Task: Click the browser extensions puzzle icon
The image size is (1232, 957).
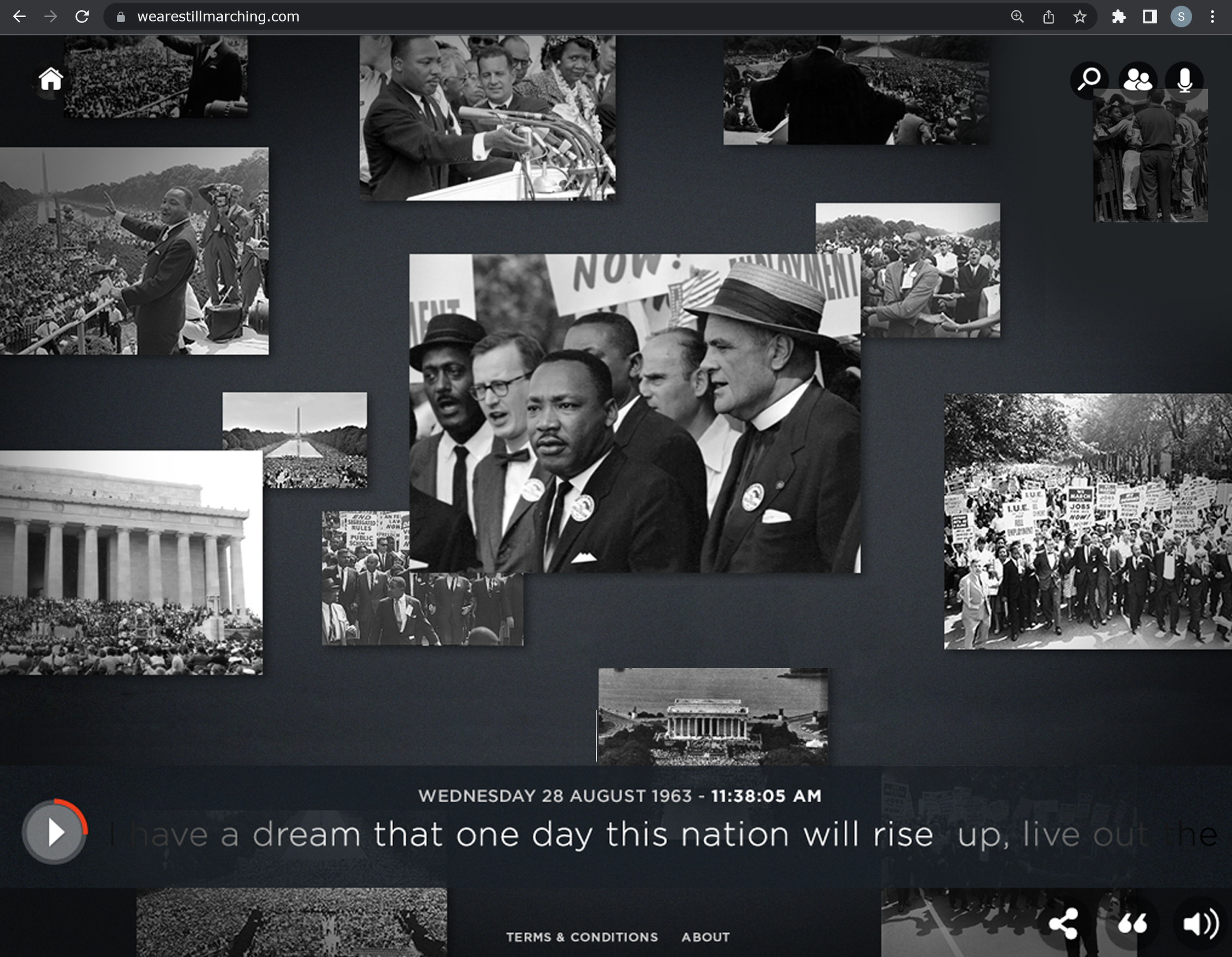Action: [1119, 17]
